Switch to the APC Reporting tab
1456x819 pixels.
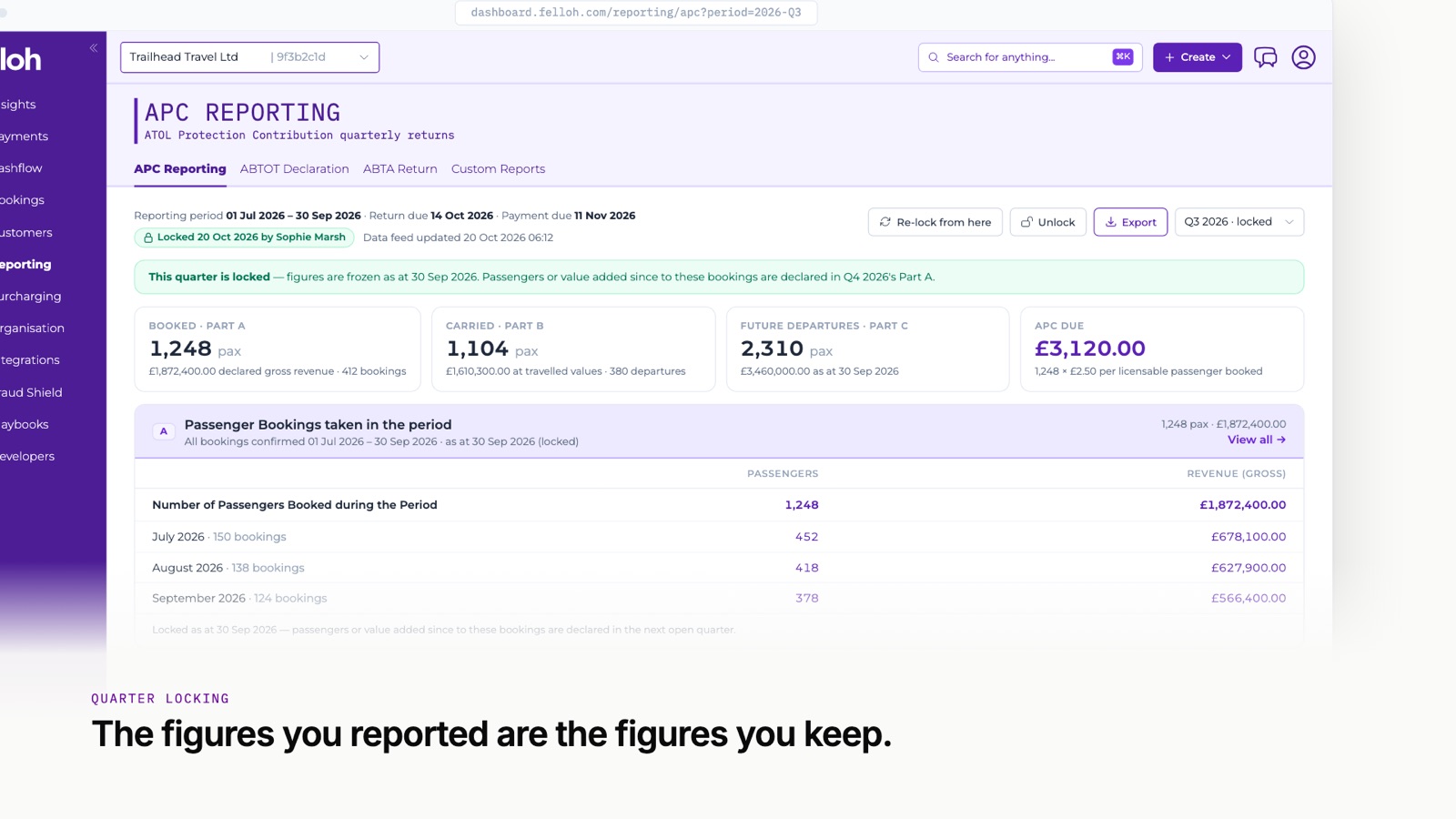180,169
